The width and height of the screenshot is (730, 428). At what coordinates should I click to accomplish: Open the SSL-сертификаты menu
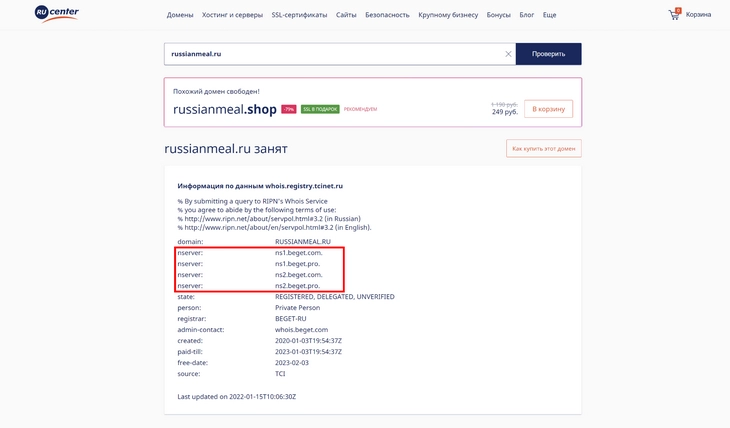click(299, 15)
